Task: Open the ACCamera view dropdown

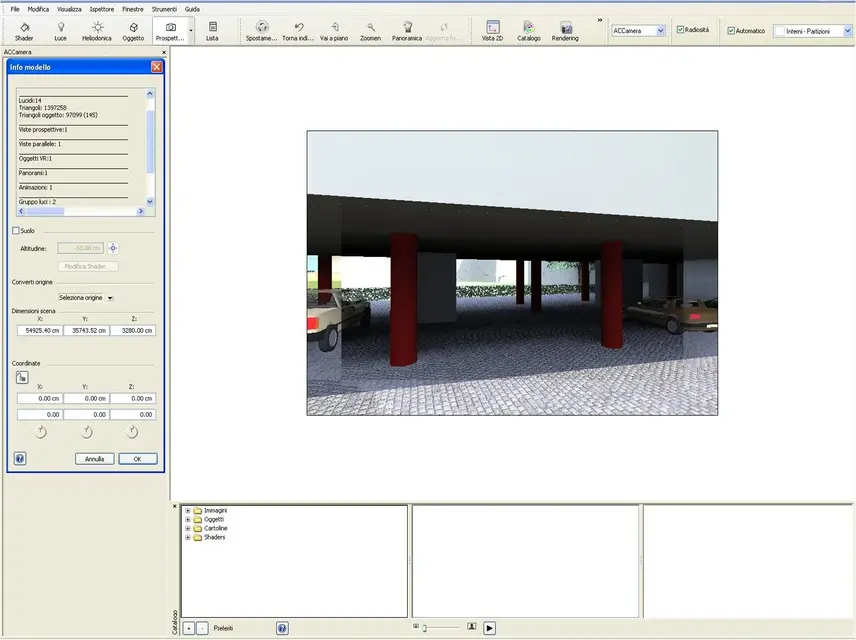Action: coord(660,31)
